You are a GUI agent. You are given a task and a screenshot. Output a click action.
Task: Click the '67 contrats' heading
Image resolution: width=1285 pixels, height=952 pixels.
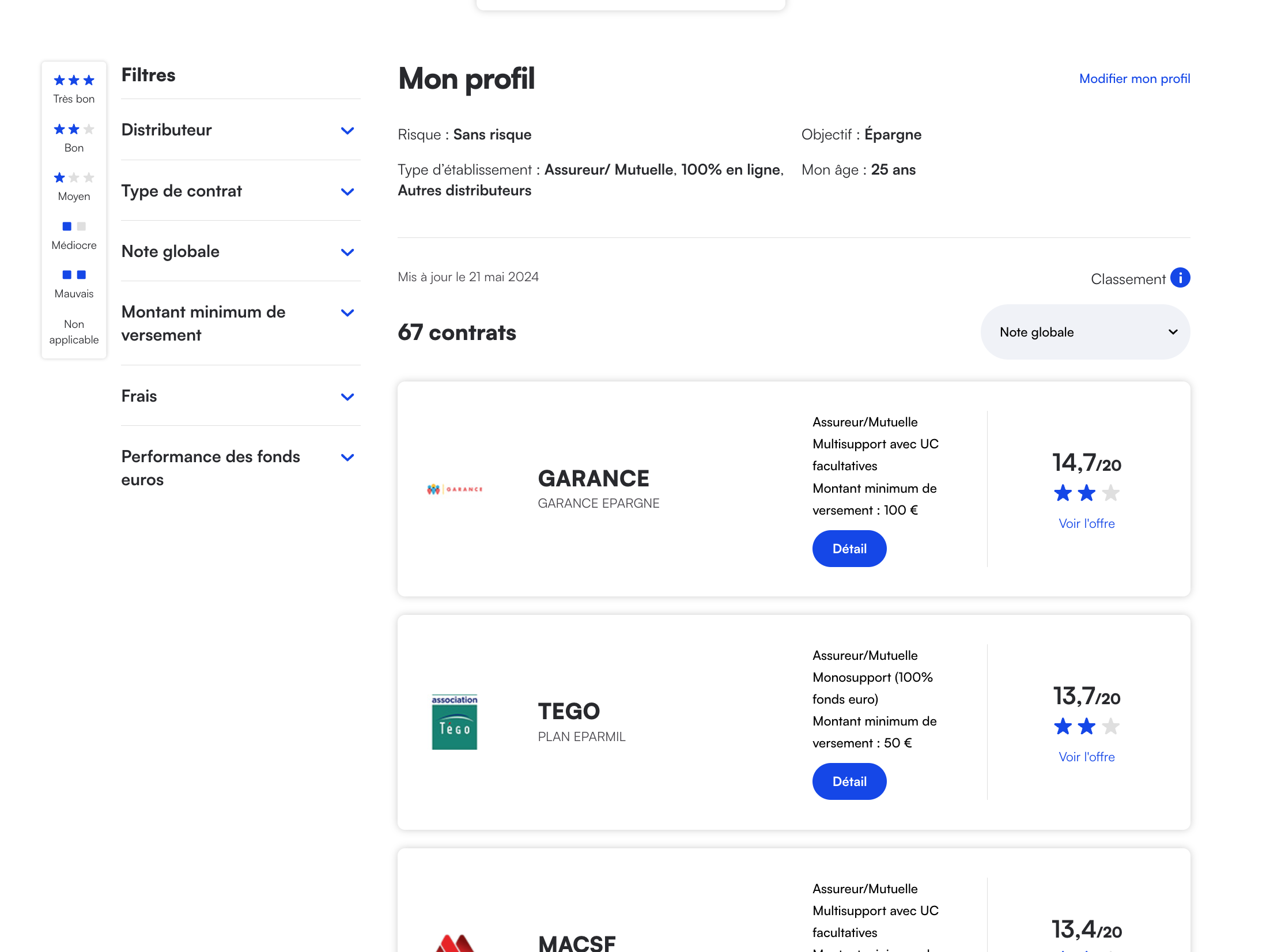(x=457, y=333)
